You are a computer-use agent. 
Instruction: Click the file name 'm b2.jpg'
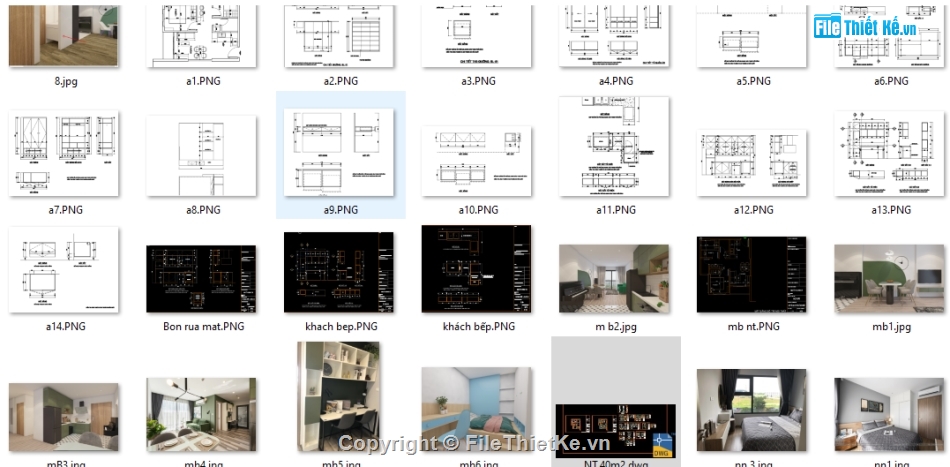(616, 327)
